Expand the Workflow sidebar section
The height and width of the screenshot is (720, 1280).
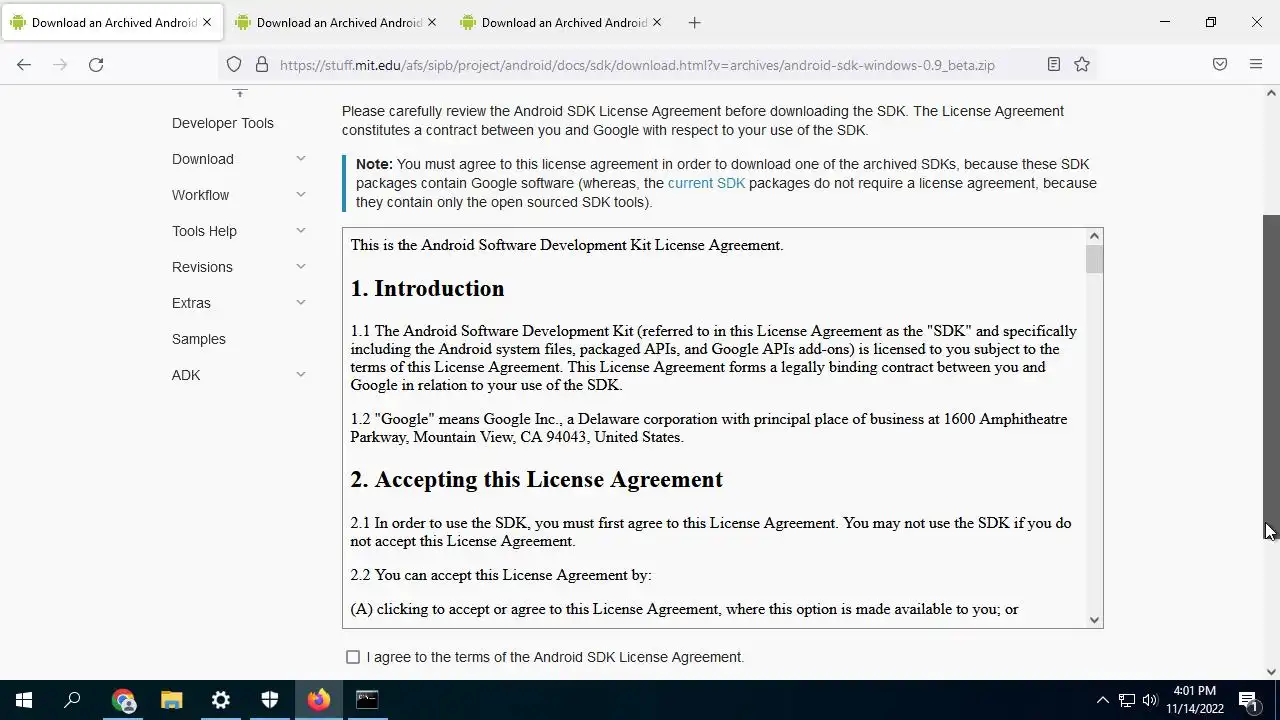pyautogui.click(x=300, y=195)
